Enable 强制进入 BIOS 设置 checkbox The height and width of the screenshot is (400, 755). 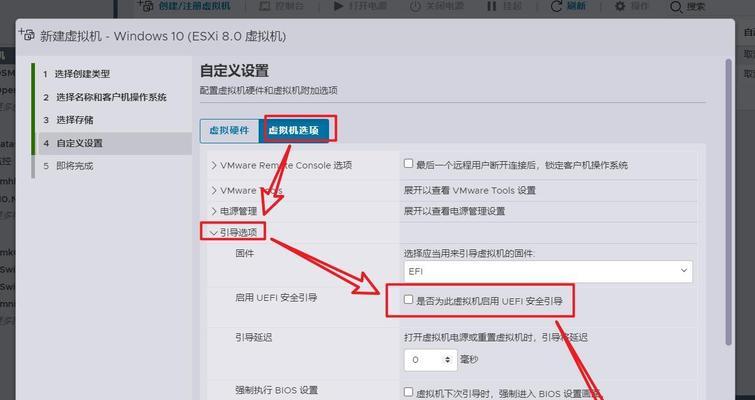pos(408,392)
